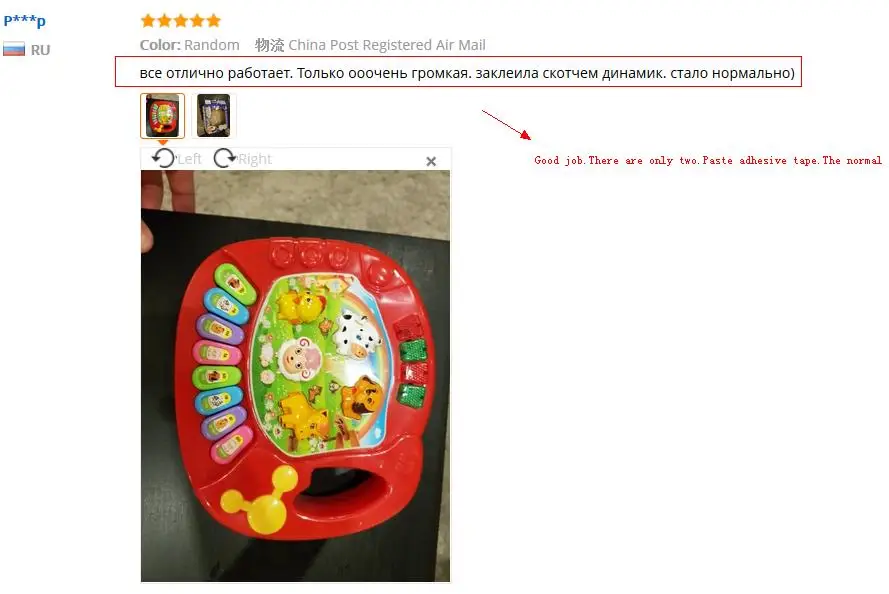The width and height of the screenshot is (889, 594).
Task: Open reviewer profile P***p
Action: (24, 21)
